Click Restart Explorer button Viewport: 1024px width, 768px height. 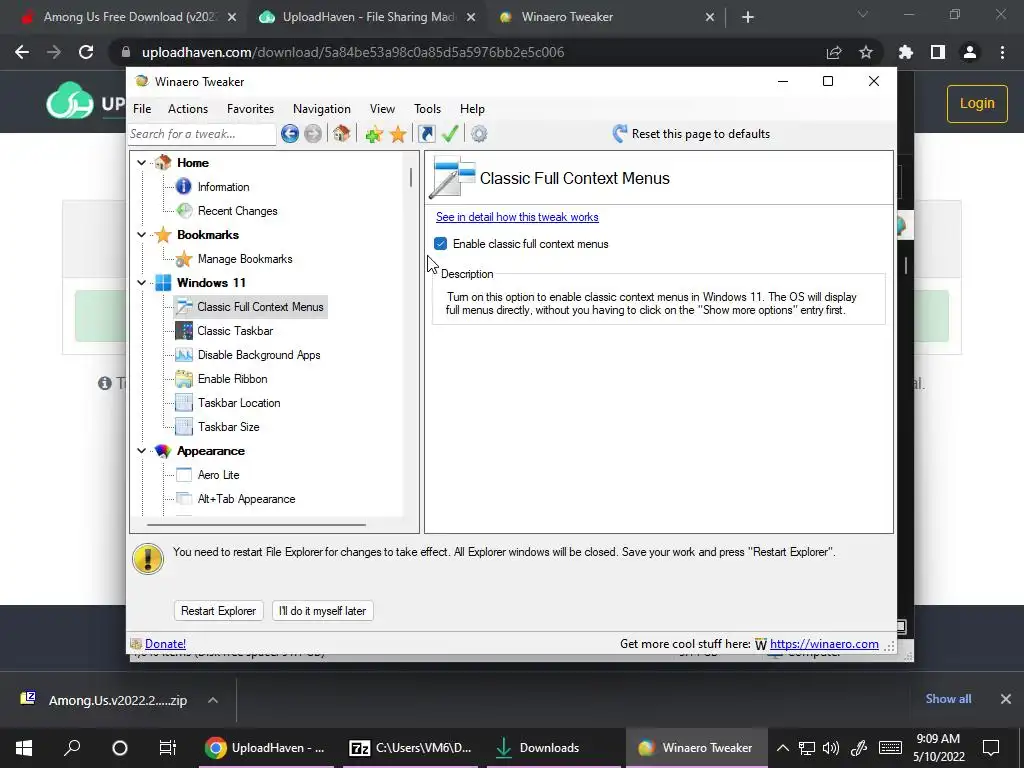pos(218,611)
